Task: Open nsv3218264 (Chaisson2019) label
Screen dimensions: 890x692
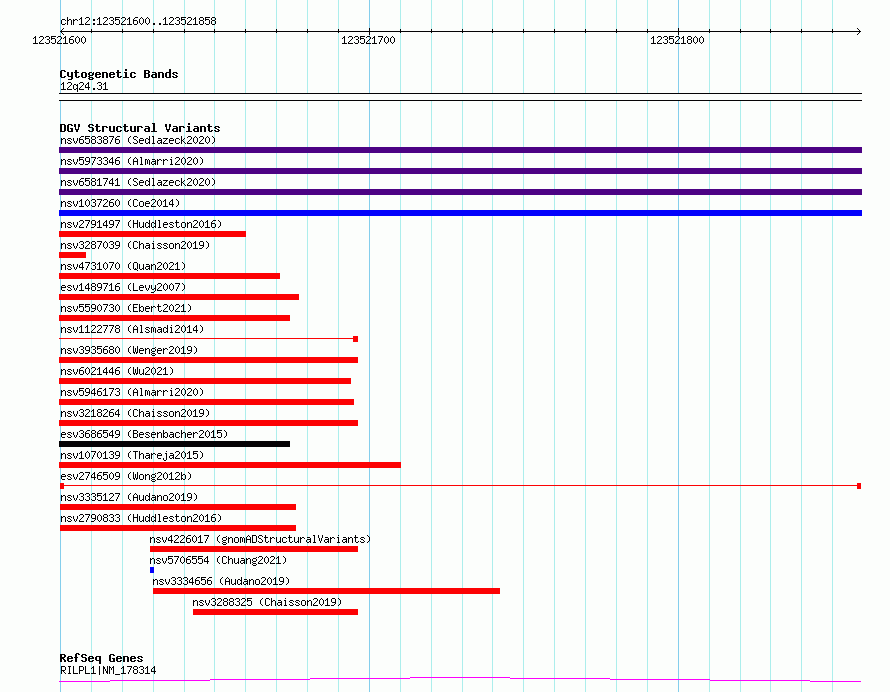Action: 135,413
